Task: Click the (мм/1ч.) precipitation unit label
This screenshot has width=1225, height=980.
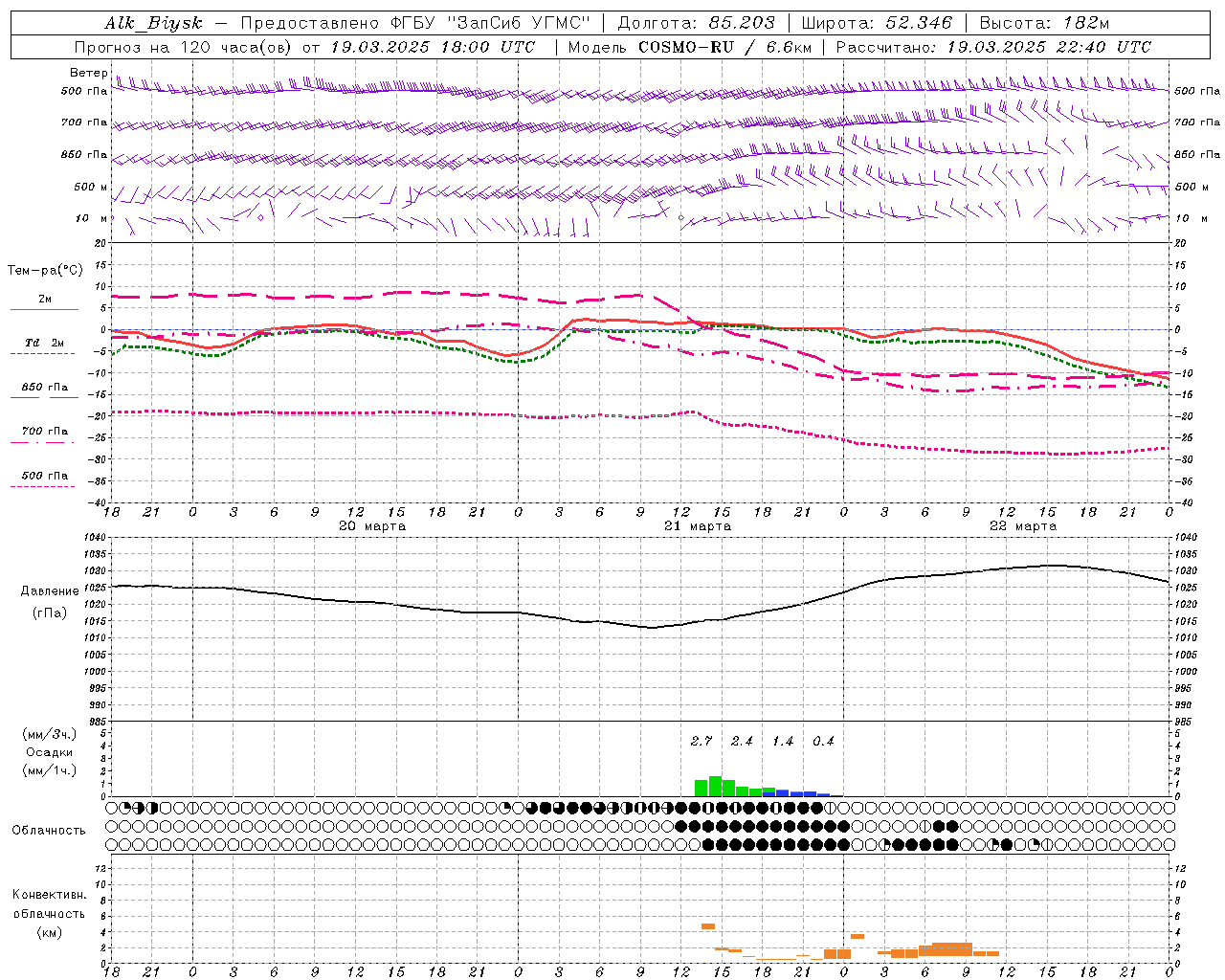Action: click(x=50, y=770)
